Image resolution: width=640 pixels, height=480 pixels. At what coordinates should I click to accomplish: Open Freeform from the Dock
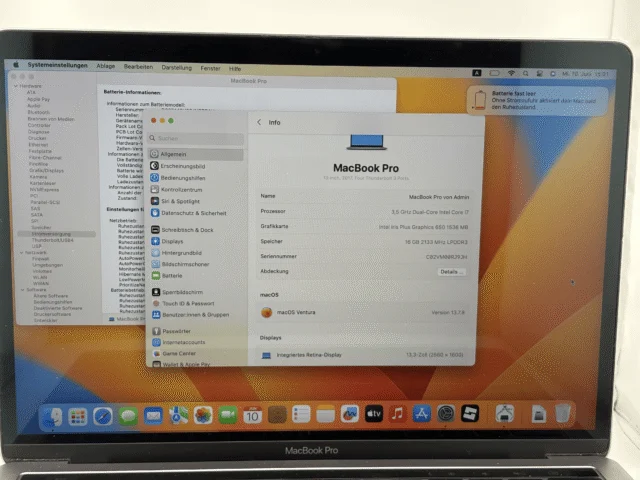point(349,414)
